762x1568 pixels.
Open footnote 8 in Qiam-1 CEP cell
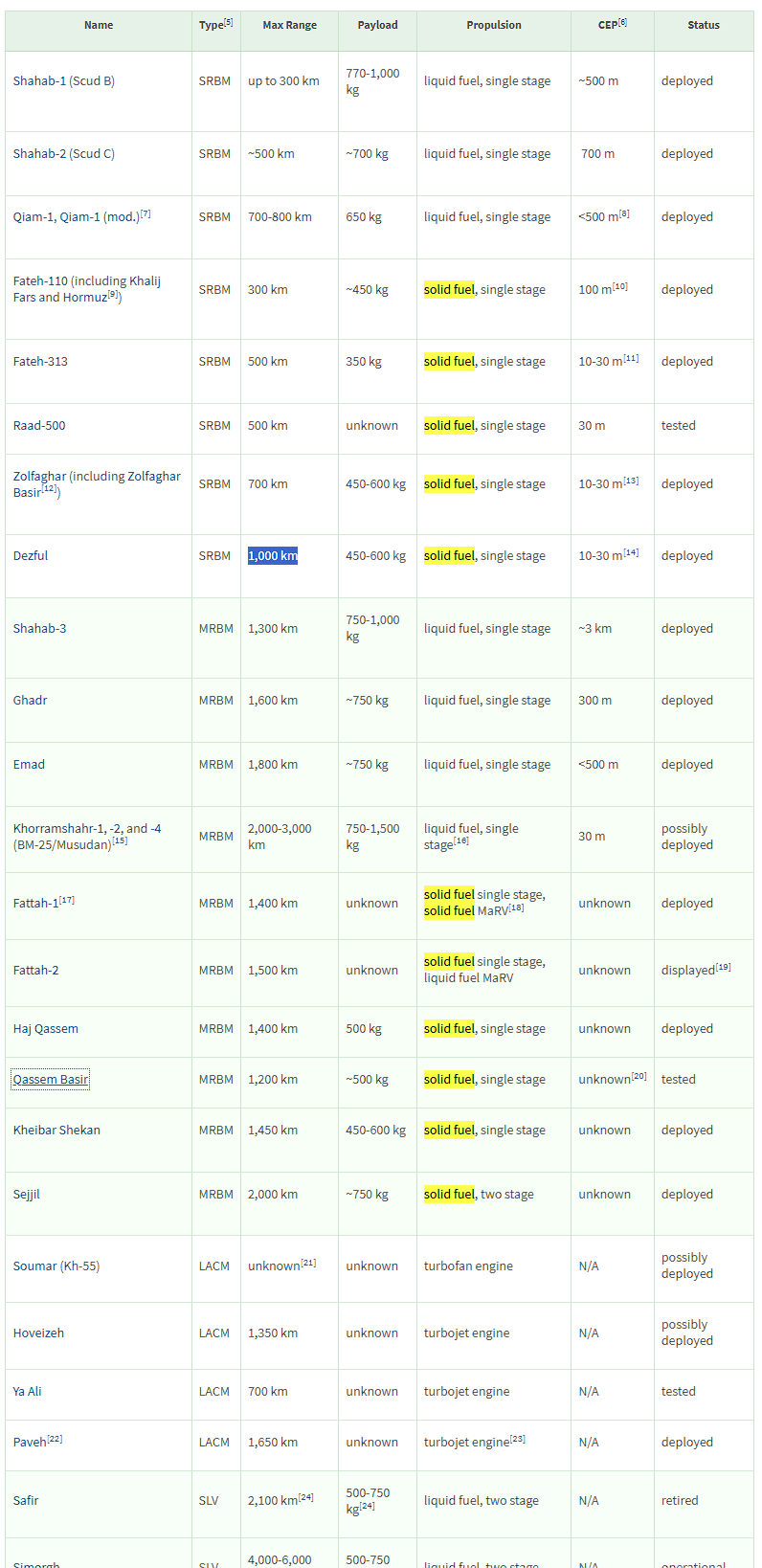coord(624,213)
